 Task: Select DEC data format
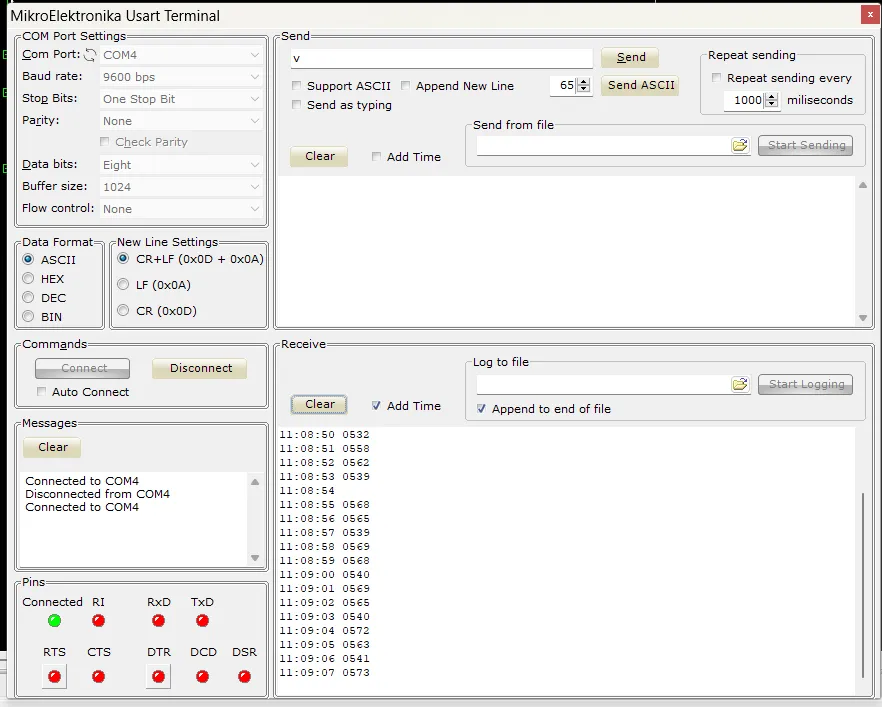pyautogui.click(x=28, y=298)
